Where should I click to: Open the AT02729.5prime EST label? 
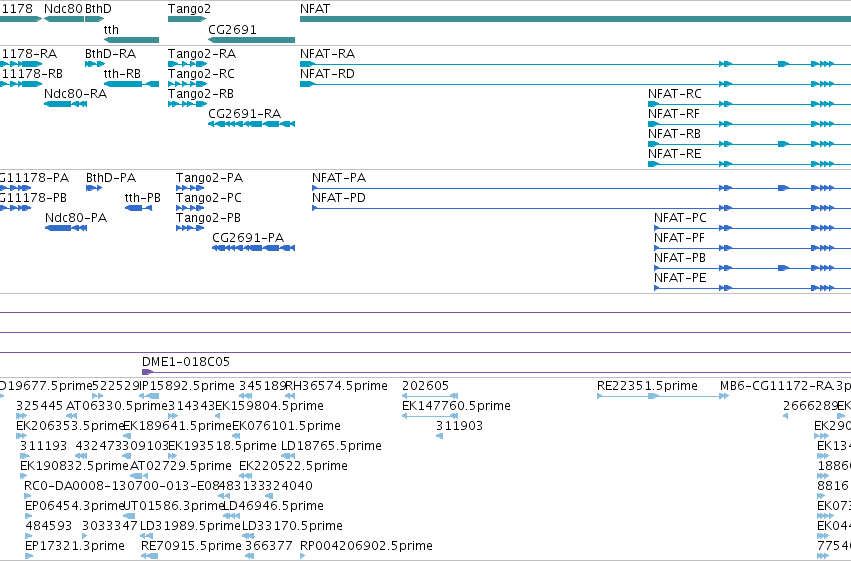coord(181,466)
